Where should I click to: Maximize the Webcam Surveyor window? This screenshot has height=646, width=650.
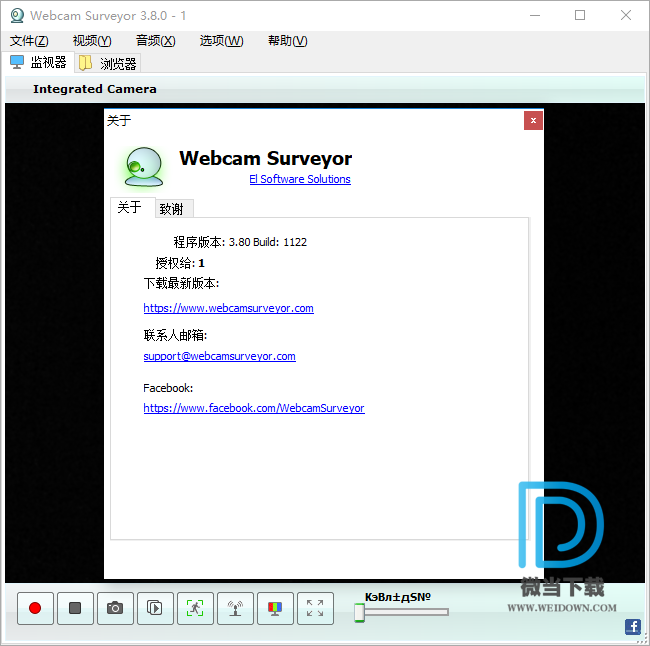pyautogui.click(x=580, y=16)
